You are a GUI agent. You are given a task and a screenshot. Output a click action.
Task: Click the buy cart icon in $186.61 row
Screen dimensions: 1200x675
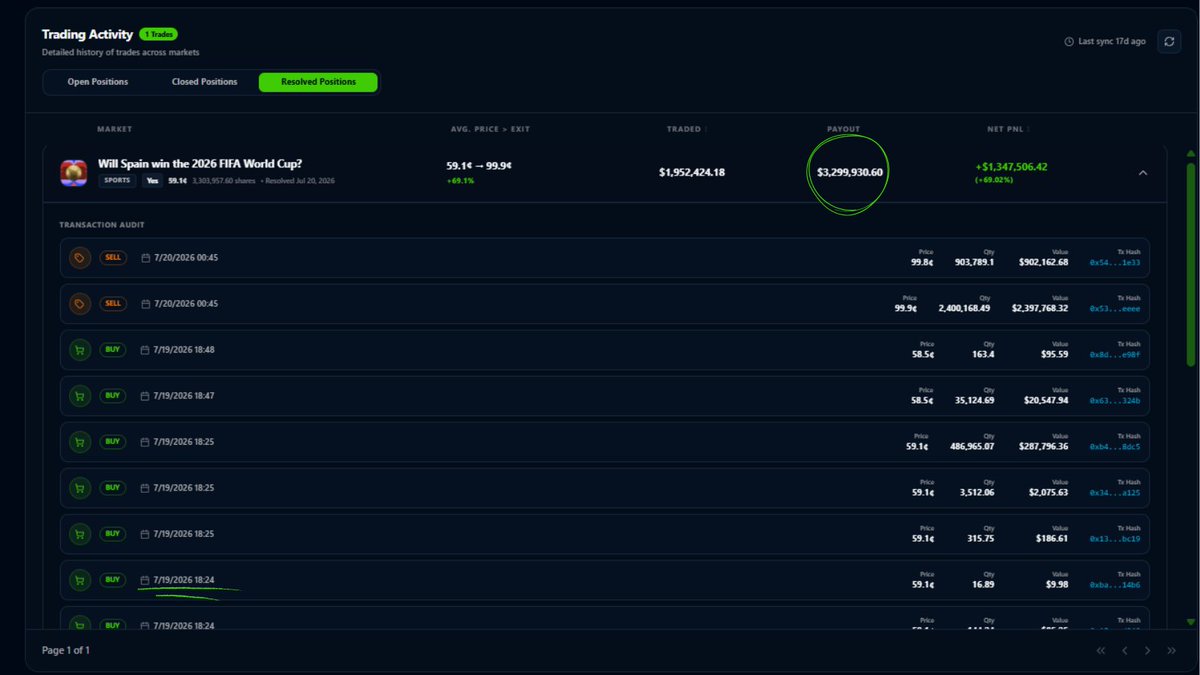pos(80,534)
